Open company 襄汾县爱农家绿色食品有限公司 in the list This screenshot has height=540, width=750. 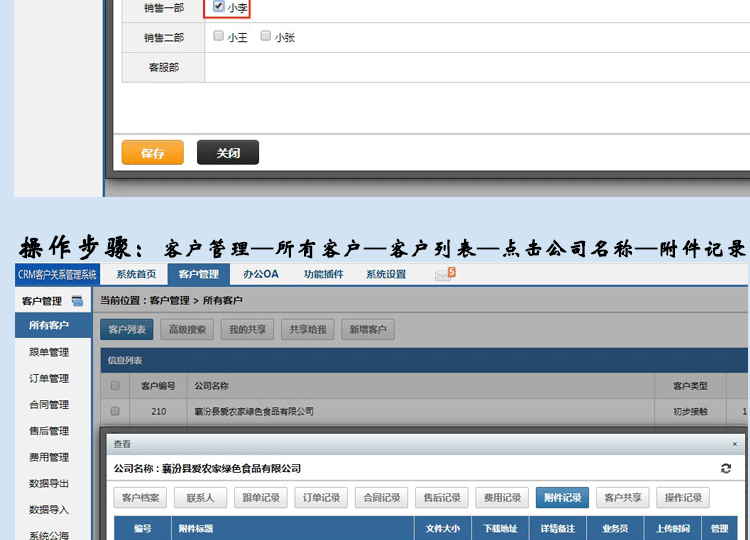click(254, 411)
